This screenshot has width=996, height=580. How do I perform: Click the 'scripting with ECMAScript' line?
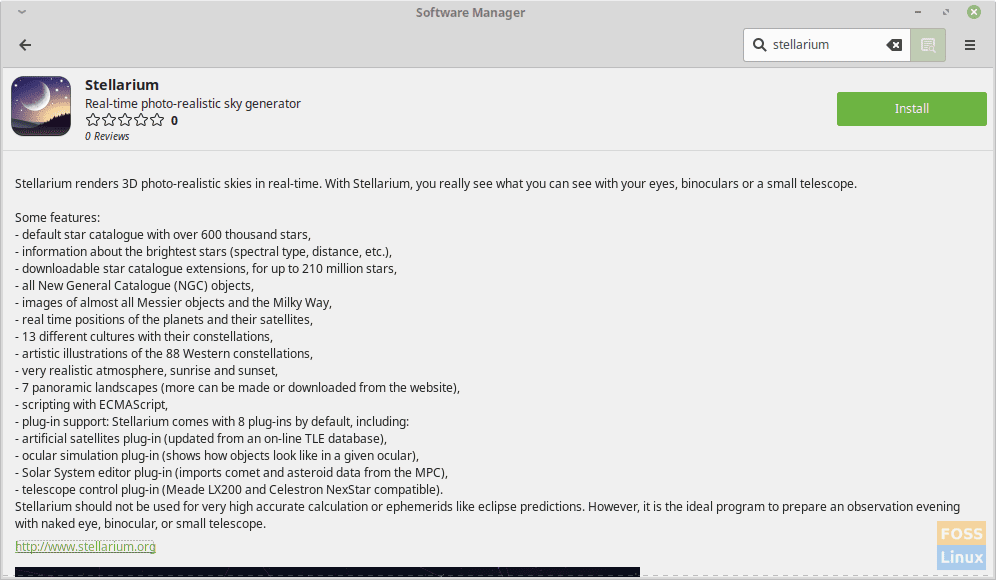pos(91,405)
